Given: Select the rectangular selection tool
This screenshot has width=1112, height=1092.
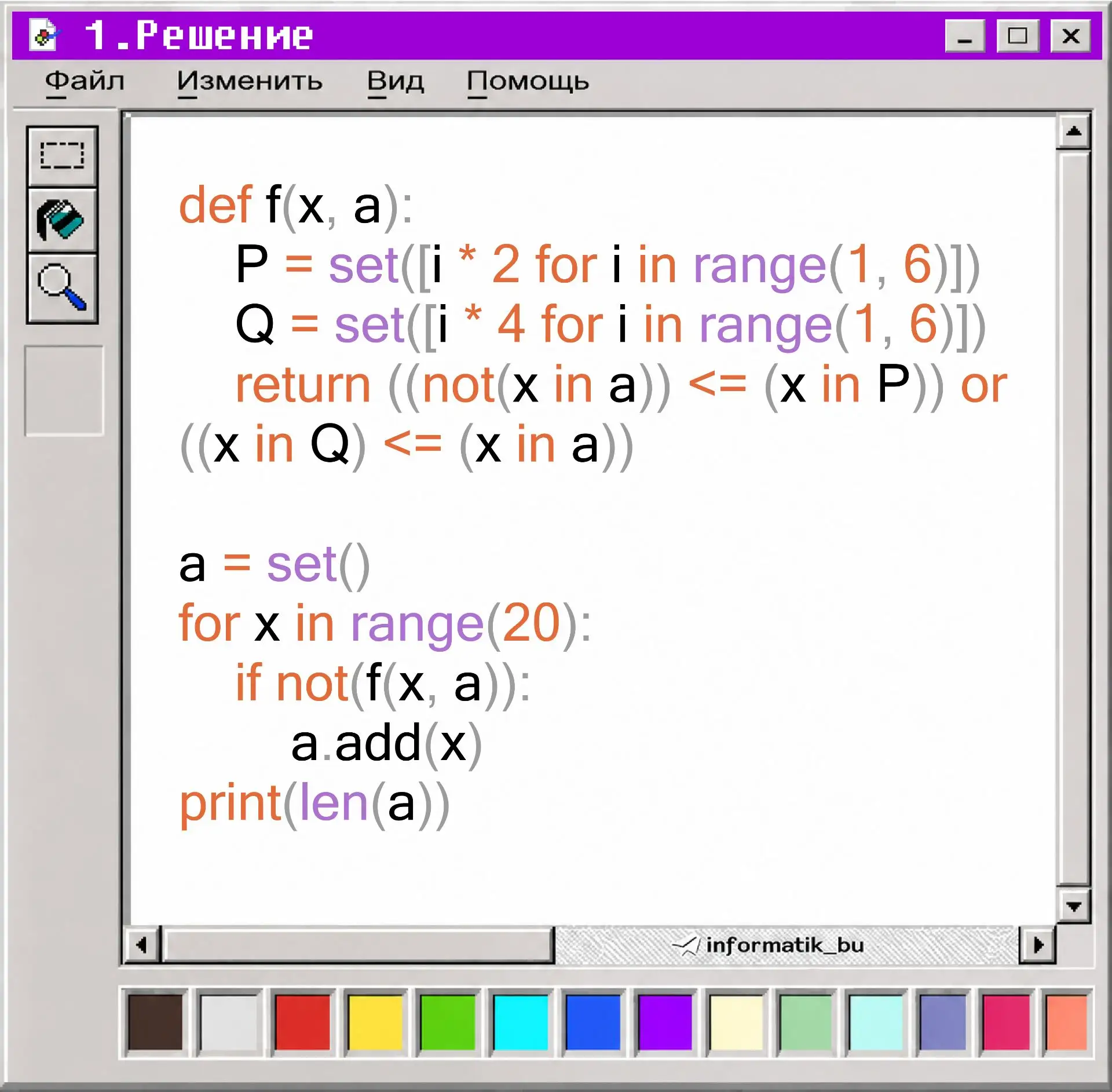Looking at the screenshot, I should 63,156.
